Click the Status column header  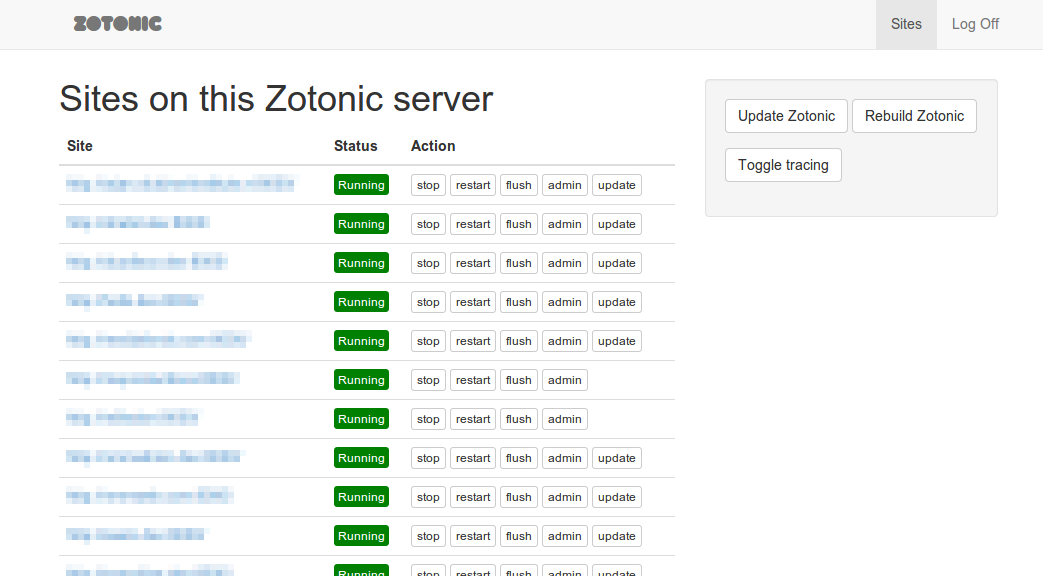click(355, 146)
